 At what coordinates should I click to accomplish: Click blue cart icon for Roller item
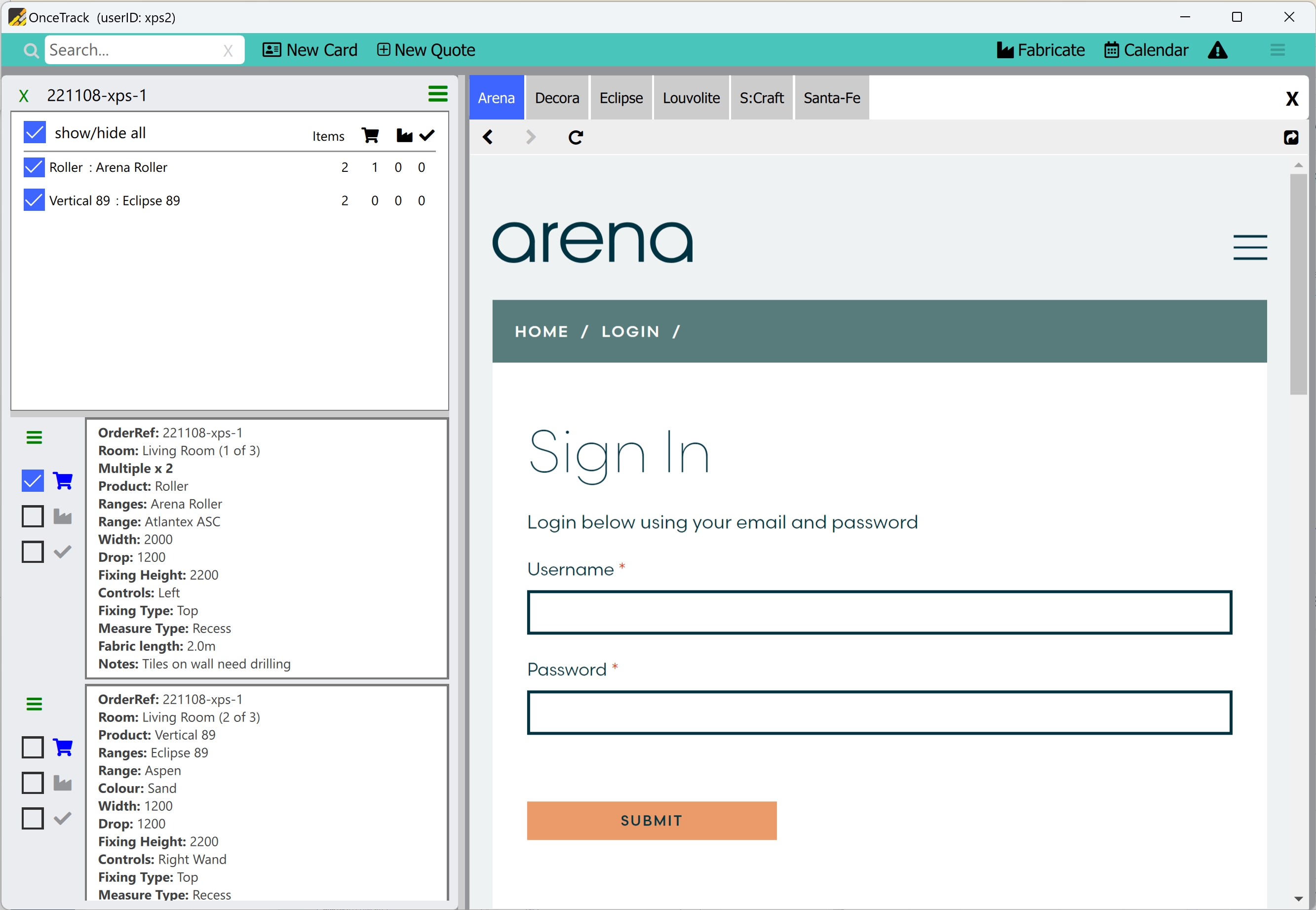[x=63, y=480]
